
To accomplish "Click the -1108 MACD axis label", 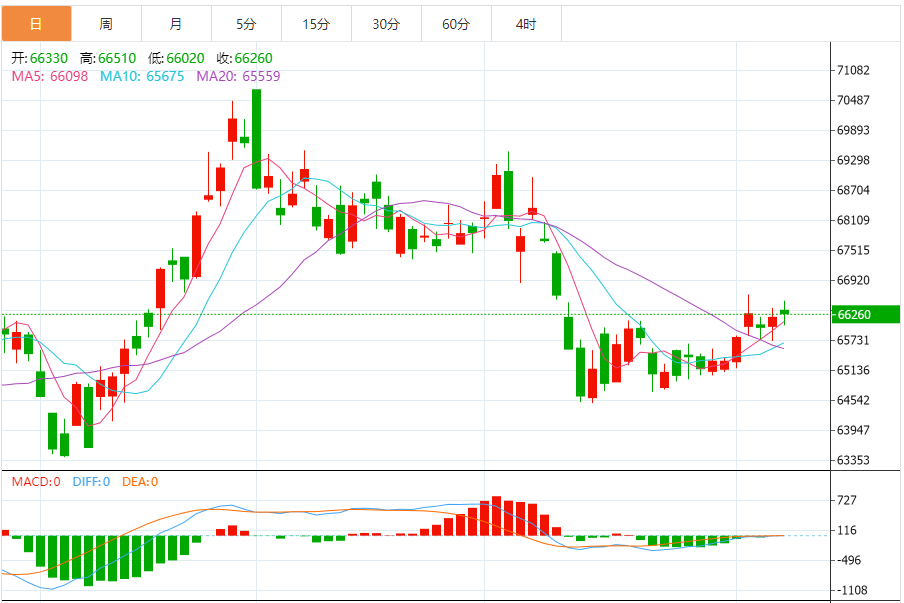I will [852, 590].
